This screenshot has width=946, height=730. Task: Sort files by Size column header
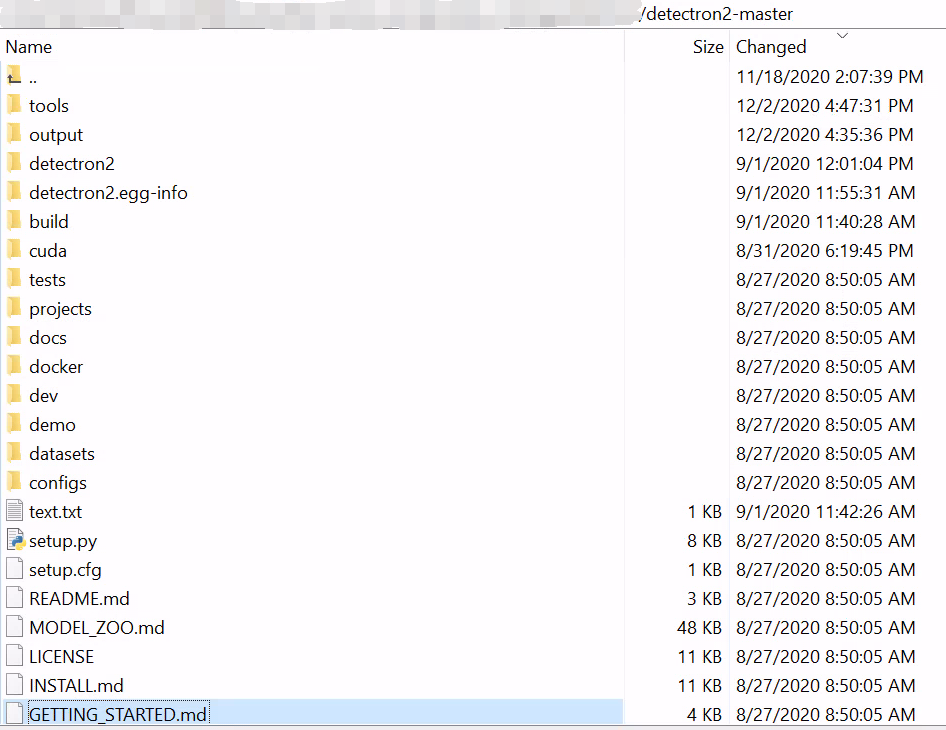707,47
